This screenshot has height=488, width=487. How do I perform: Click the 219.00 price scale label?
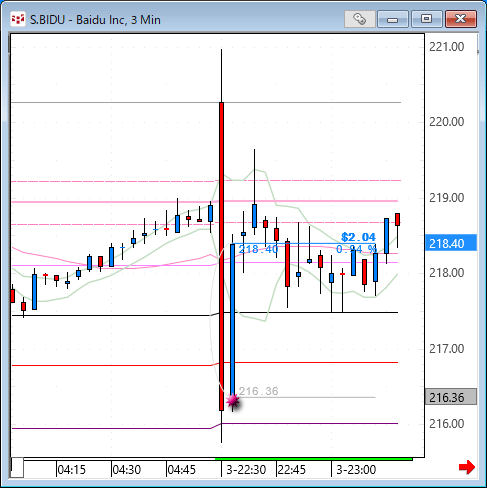coord(447,198)
